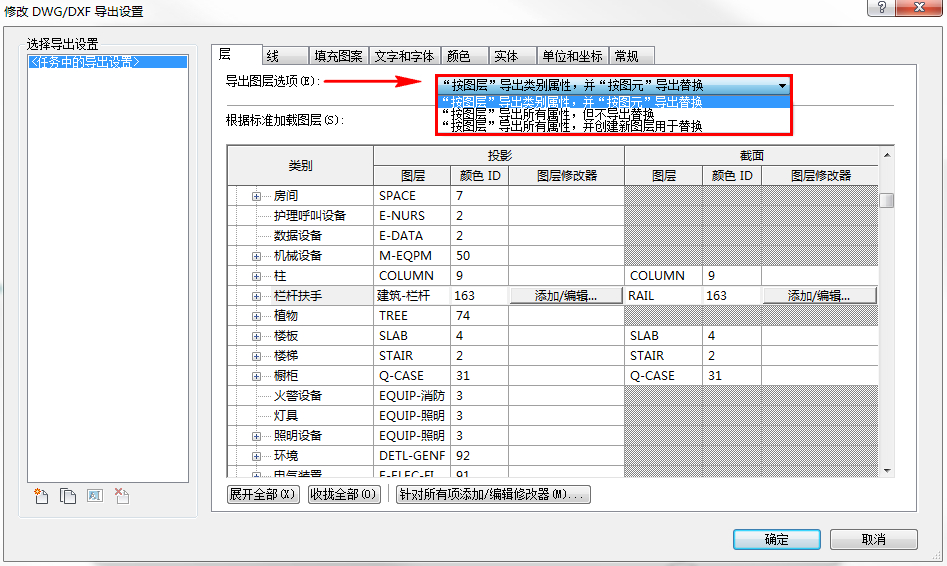Open the 文字和字体 tab

404,56
